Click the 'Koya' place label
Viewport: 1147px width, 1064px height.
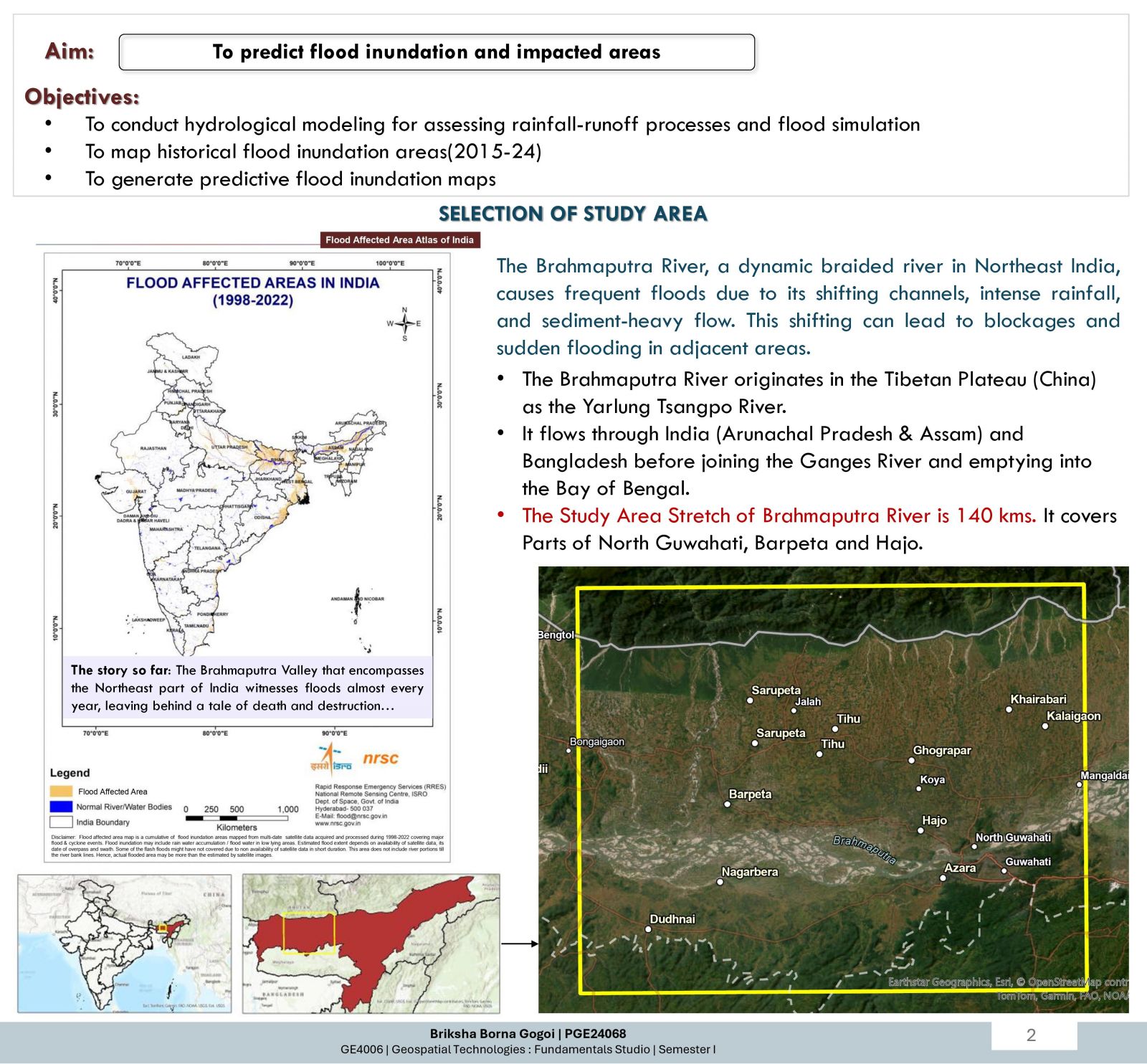click(x=932, y=780)
